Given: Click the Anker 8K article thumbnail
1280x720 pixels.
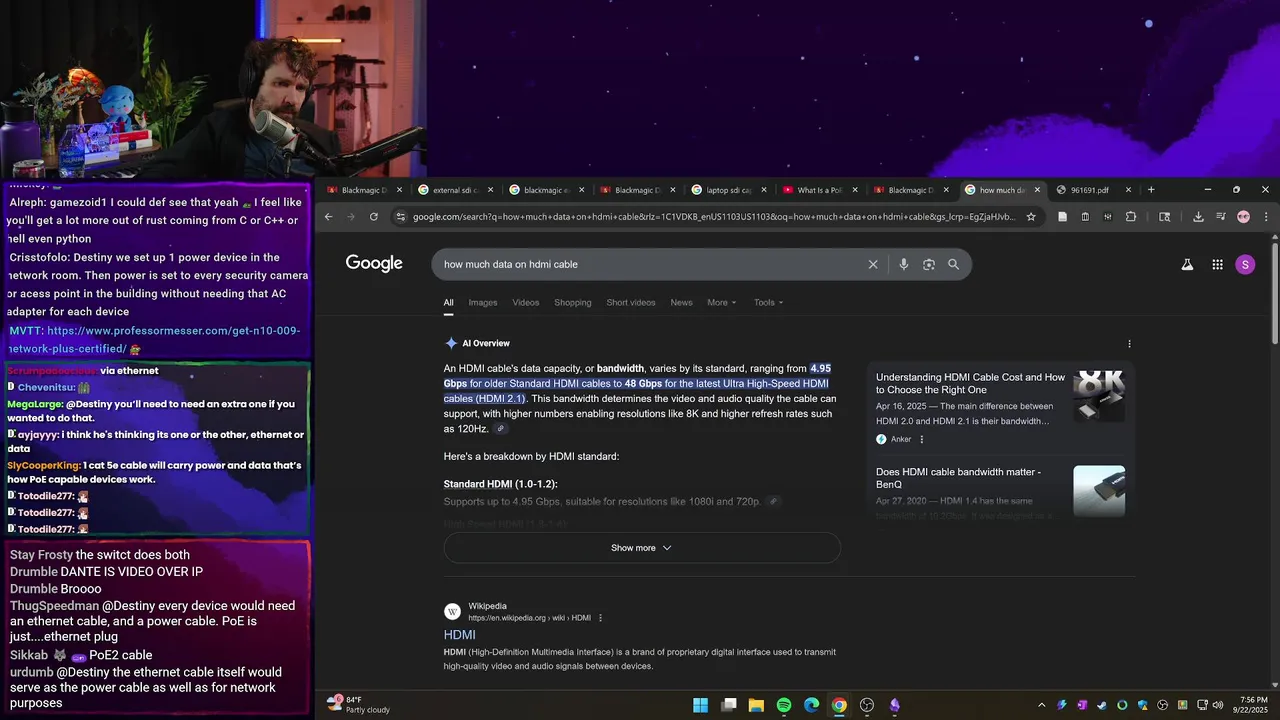Looking at the screenshot, I should coord(1099,396).
